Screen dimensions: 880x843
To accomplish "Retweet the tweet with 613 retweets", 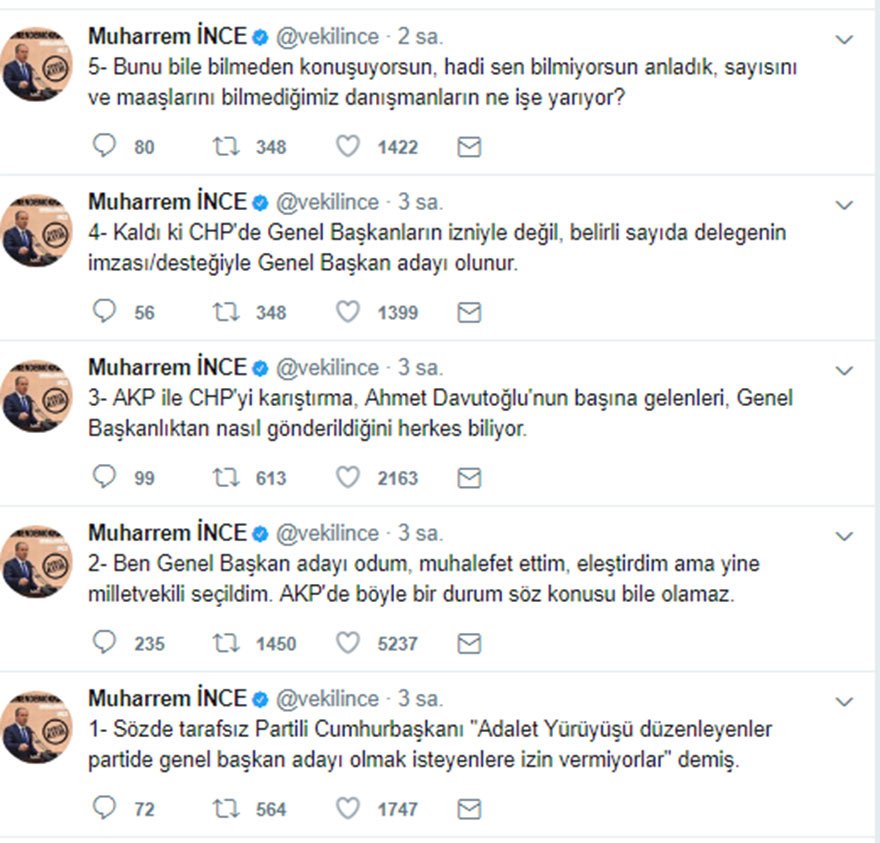I will point(225,477).
